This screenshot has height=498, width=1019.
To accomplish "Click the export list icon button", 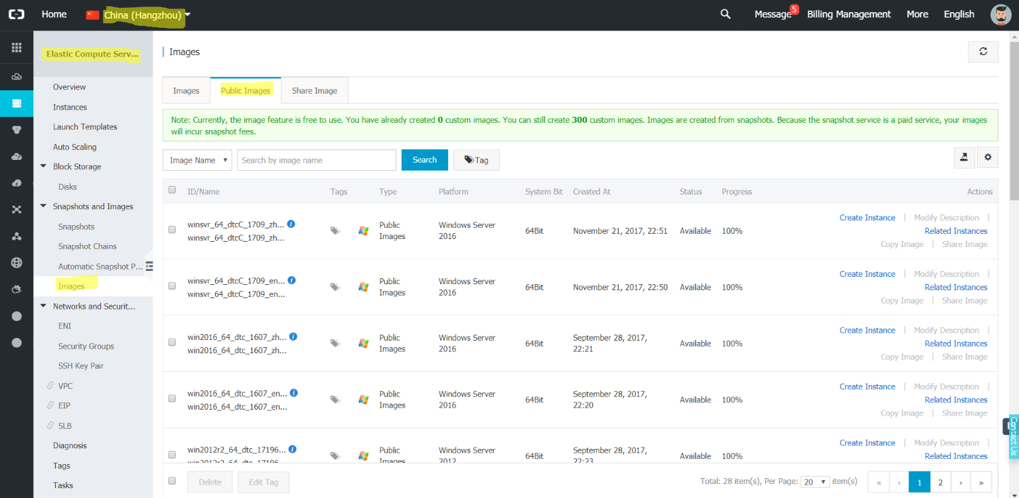I will pyautogui.click(x=964, y=157).
